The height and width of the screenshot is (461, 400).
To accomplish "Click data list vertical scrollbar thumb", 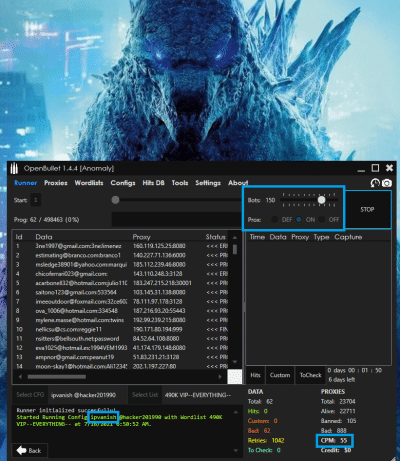I will (x=235, y=249).
